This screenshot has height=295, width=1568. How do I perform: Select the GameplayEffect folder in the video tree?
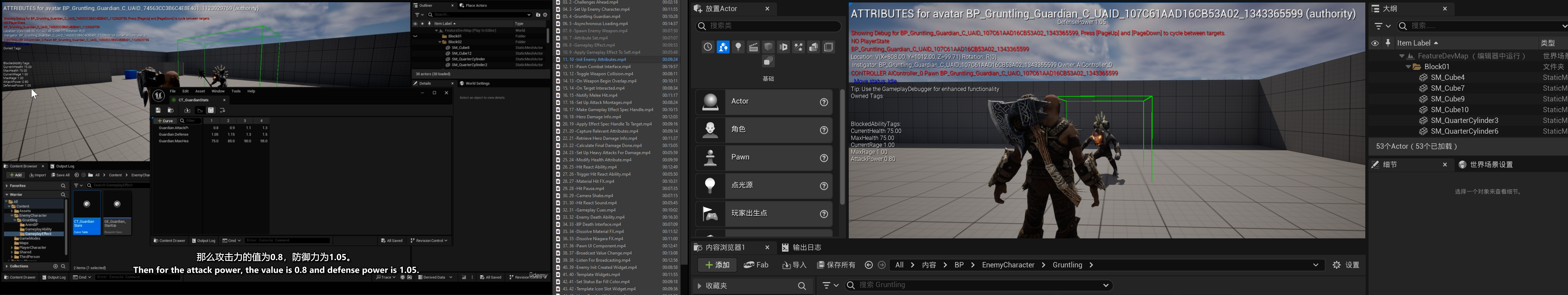tap(38, 234)
